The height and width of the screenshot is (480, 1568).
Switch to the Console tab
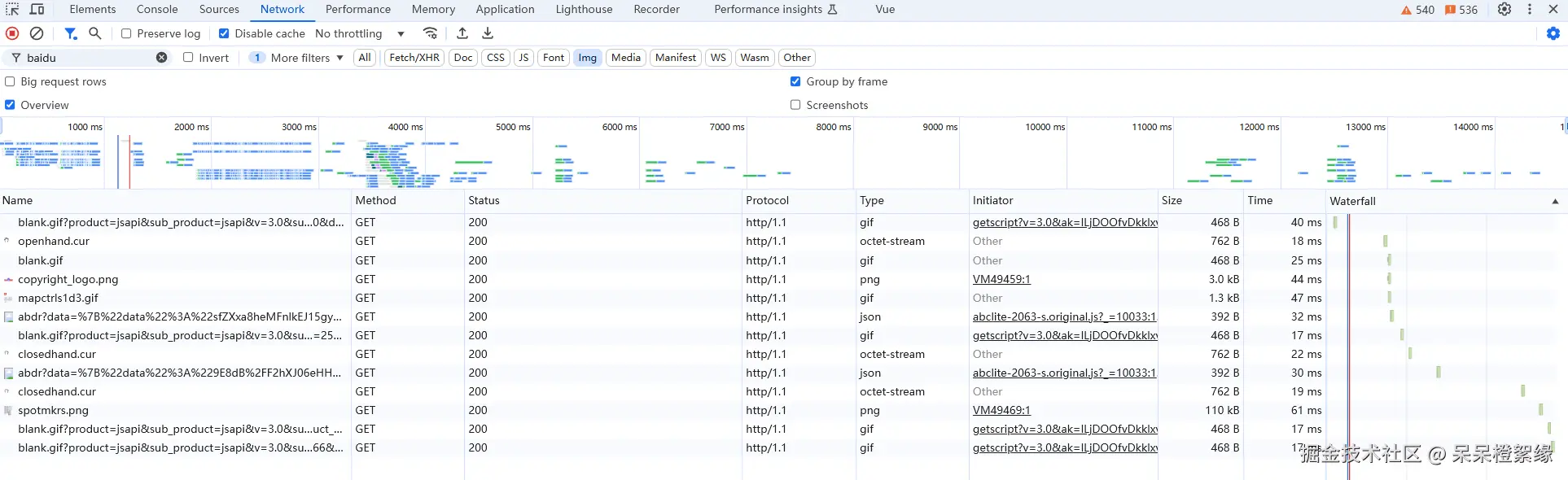(x=157, y=9)
